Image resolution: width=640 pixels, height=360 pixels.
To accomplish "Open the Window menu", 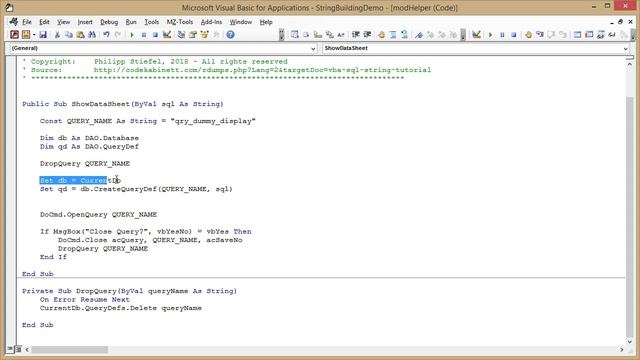I will pos(240,22).
